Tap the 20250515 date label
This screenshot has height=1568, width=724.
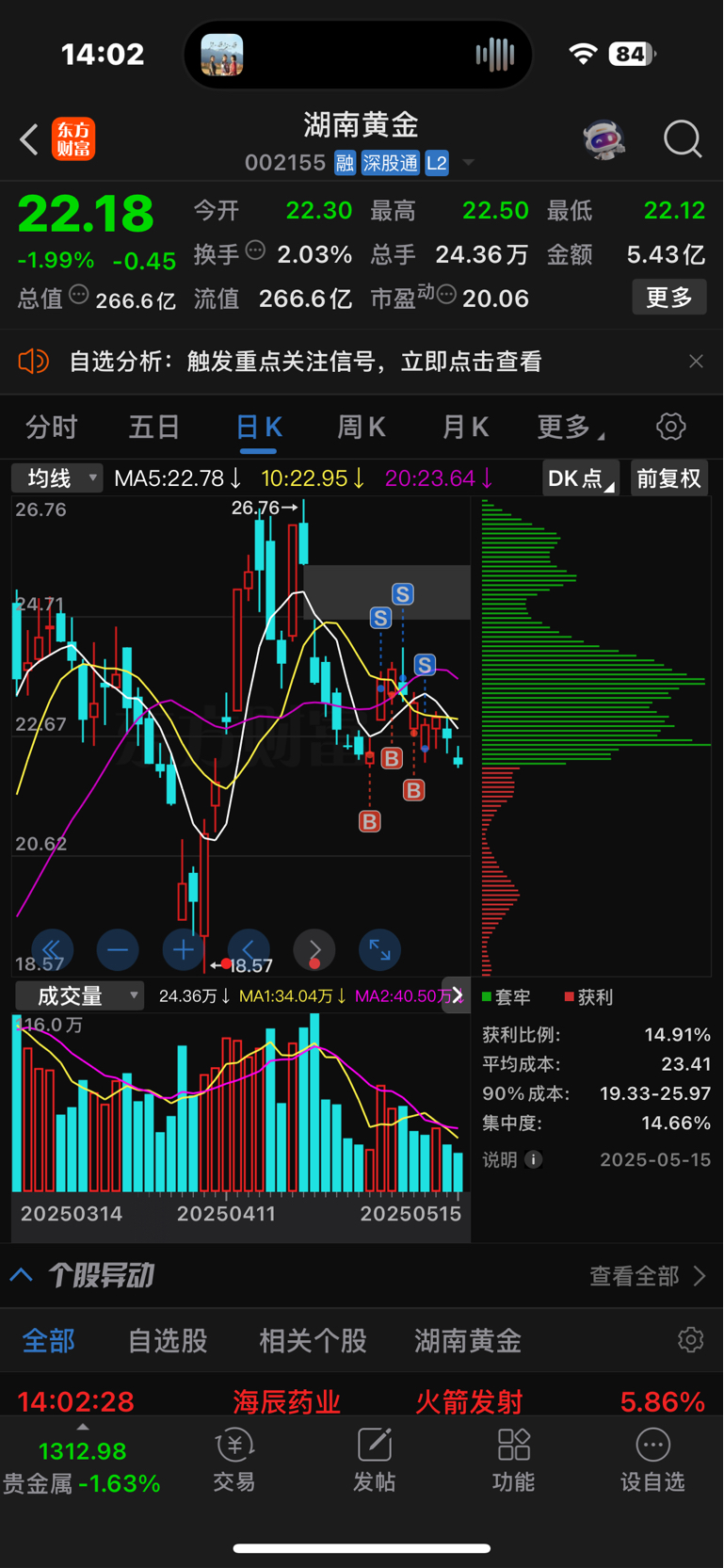(x=411, y=1213)
